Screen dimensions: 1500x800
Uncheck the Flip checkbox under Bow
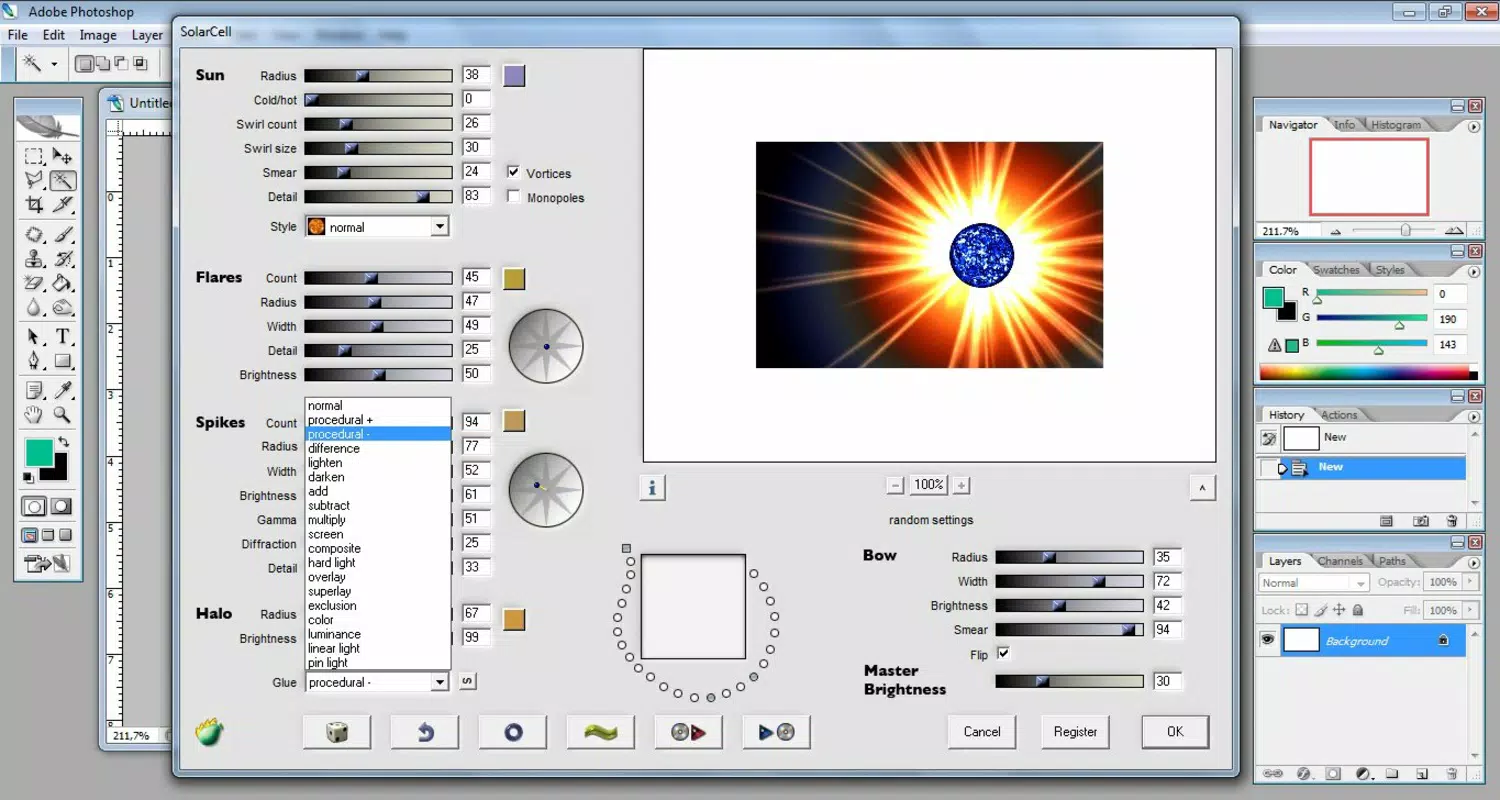[x=1003, y=654]
